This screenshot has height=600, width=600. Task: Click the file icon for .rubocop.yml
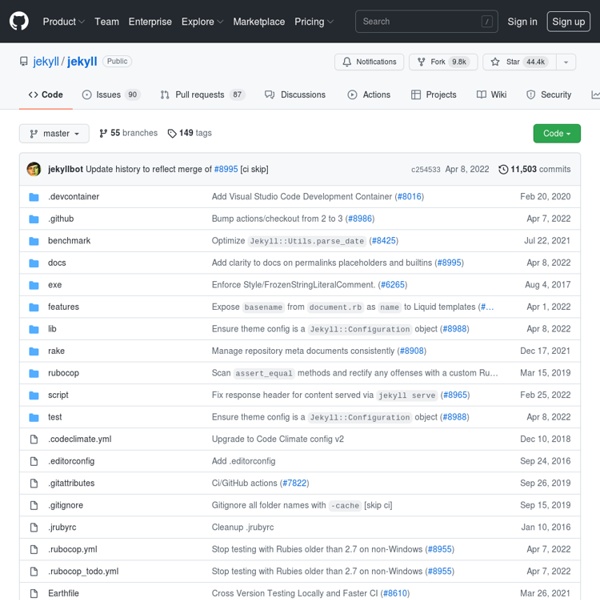34,549
